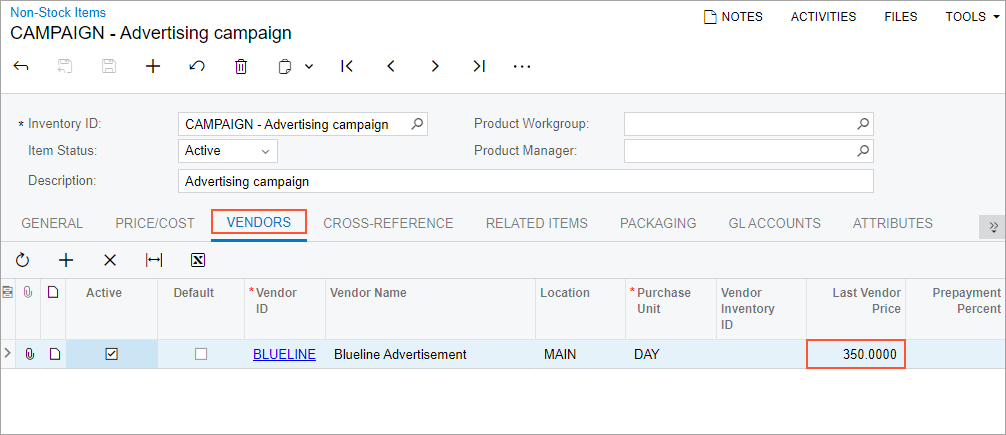Go to first record icon

[x=347, y=66]
